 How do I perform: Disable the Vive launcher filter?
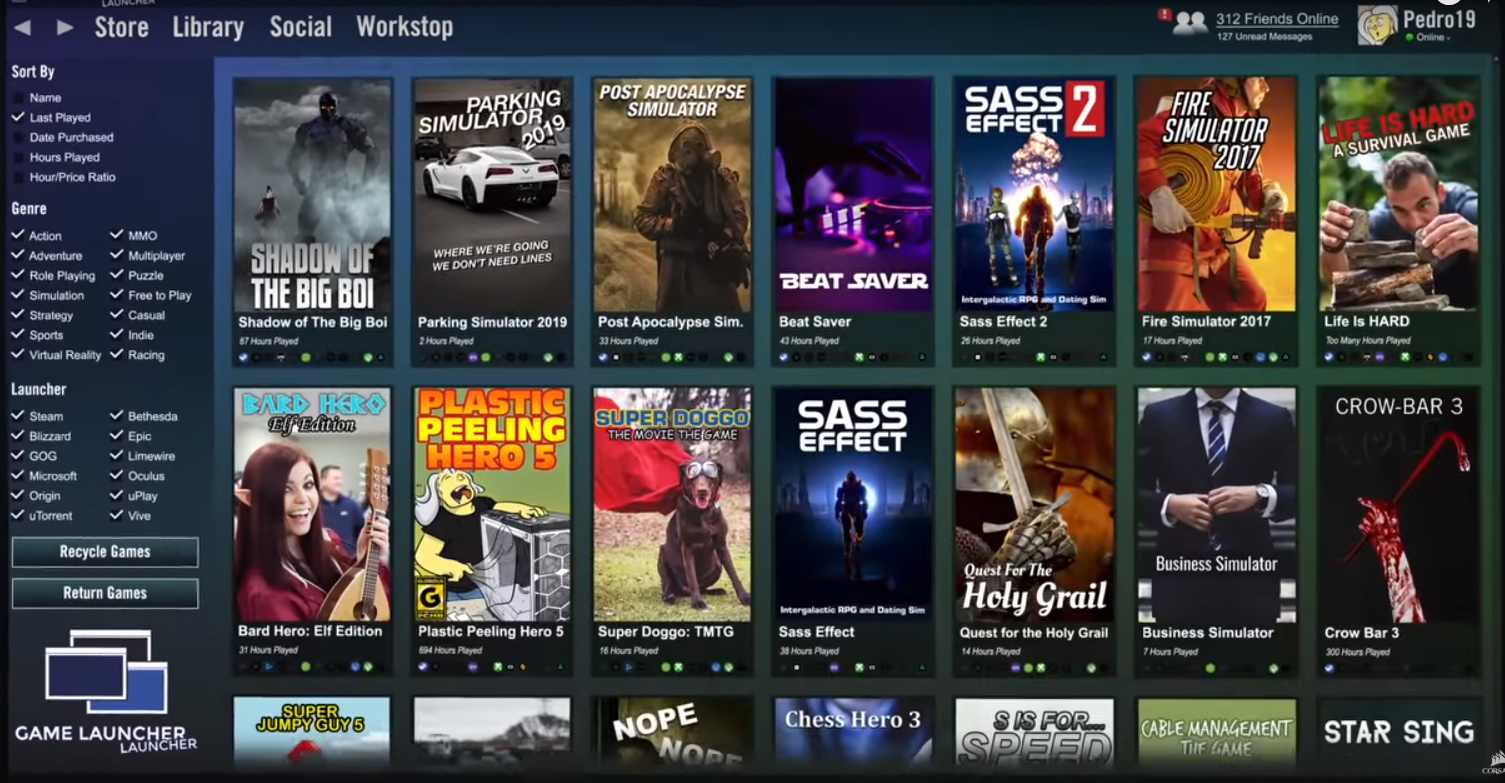click(117, 516)
